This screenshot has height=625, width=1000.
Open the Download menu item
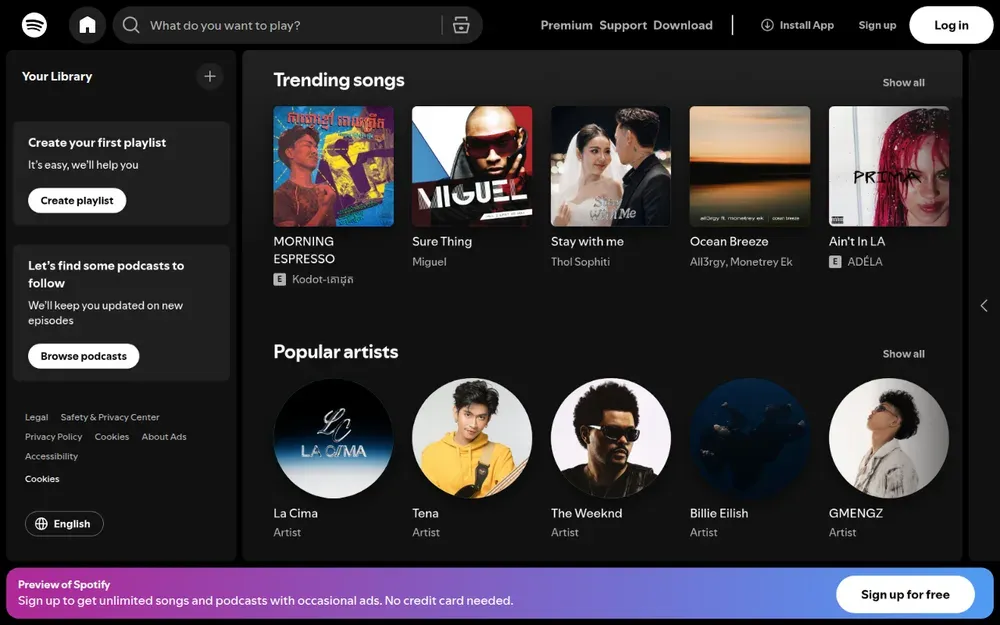pyautogui.click(x=682, y=26)
